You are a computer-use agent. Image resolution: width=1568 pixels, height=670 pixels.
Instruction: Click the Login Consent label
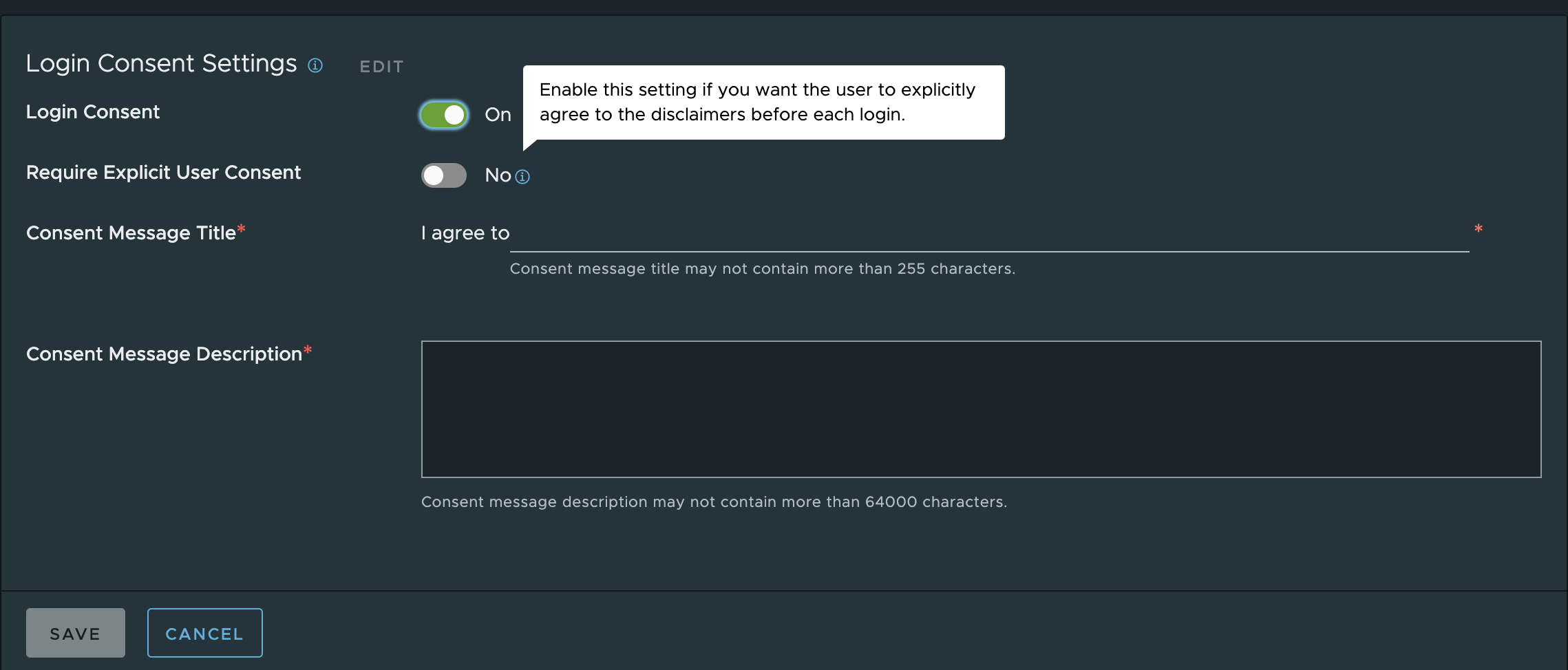pos(93,111)
